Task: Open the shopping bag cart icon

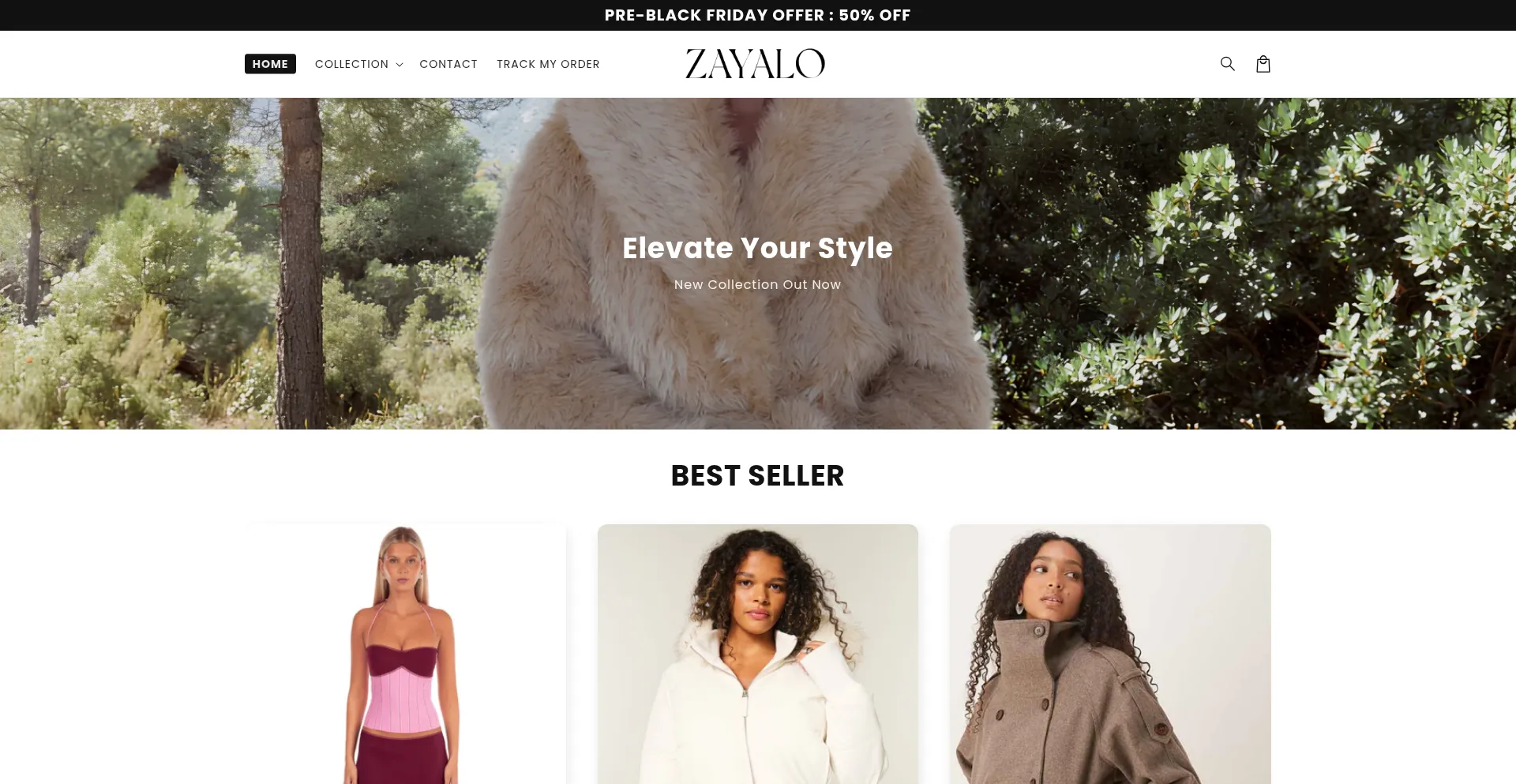Action: tap(1263, 64)
